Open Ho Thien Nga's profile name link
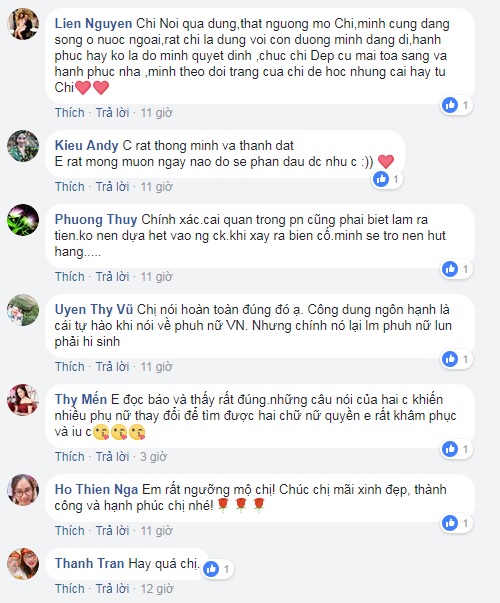 [x=96, y=489]
